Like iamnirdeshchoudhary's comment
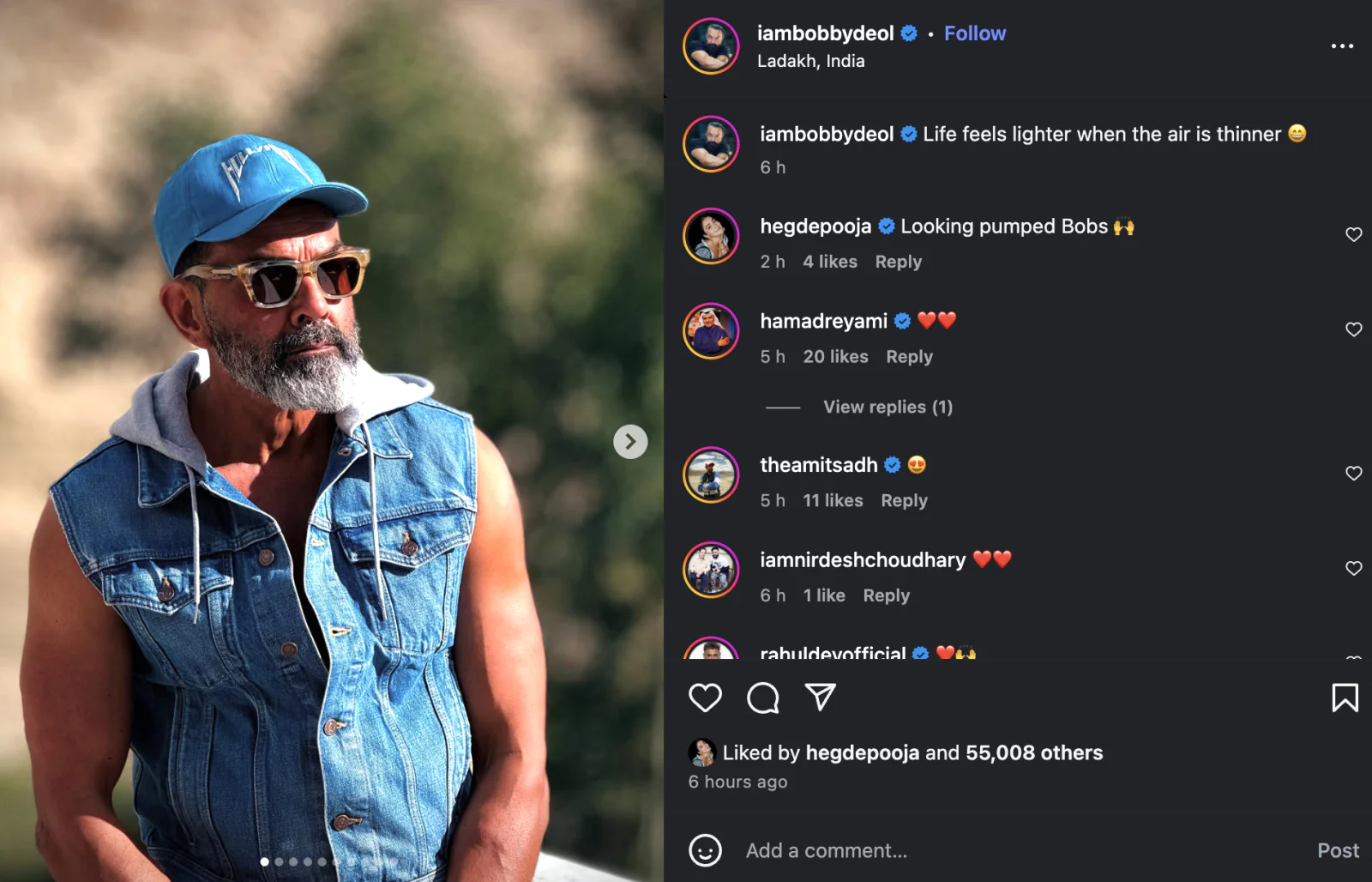The height and width of the screenshot is (882, 1372). point(1353,568)
